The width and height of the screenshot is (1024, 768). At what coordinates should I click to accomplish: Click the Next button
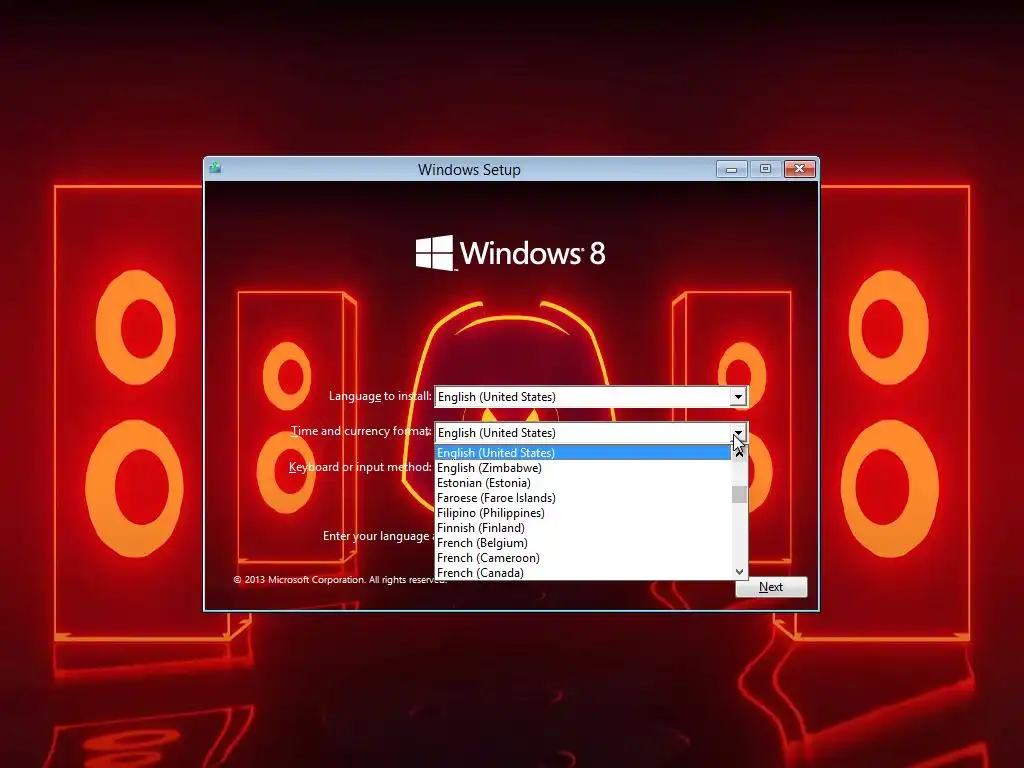click(771, 586)
